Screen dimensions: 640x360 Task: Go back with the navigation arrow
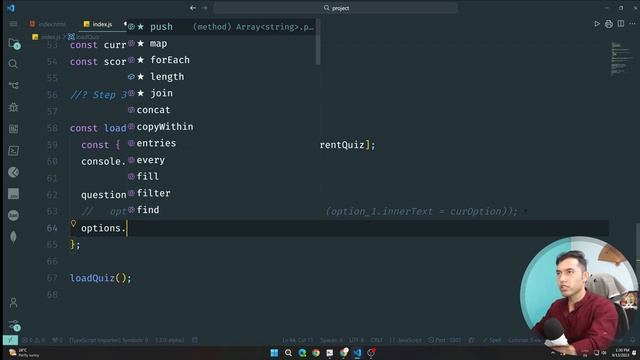[x=193, y=8]
